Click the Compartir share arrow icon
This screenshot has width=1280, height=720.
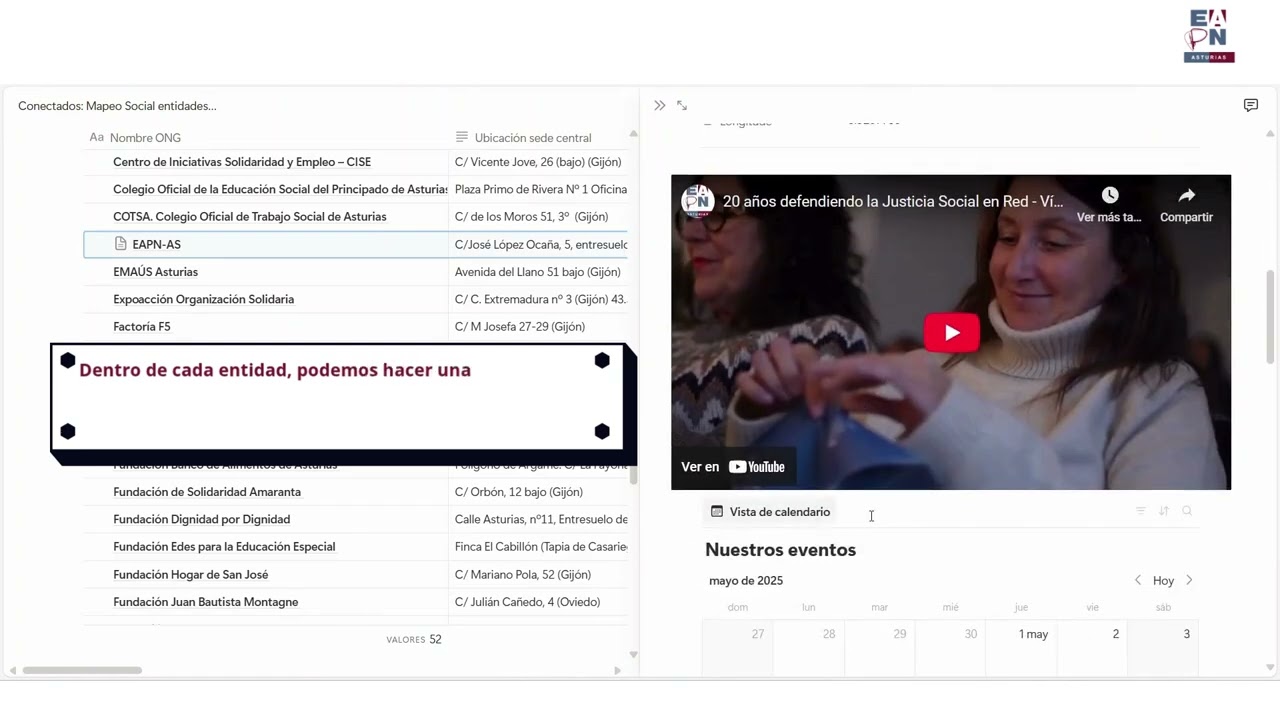[1186, 196]
